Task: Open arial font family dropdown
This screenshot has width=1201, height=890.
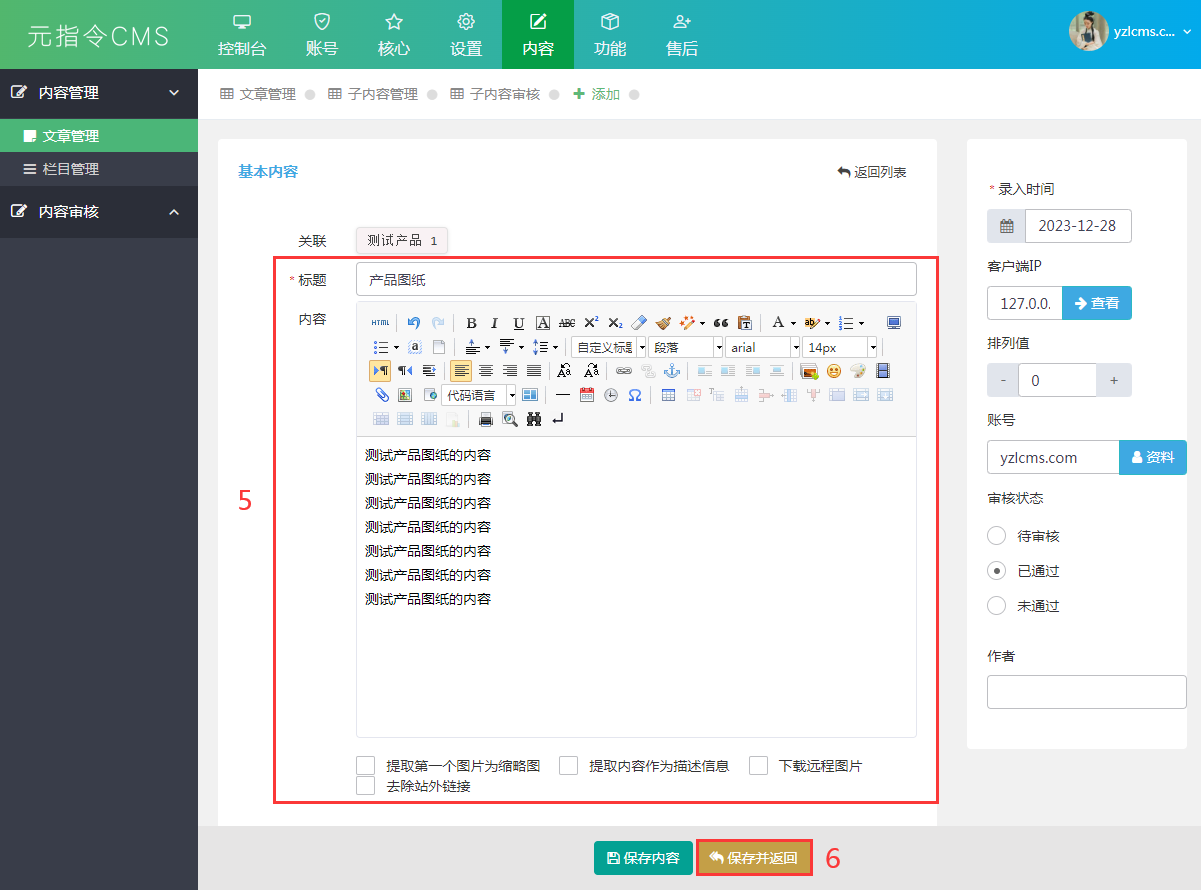Action: pyautogui.click(x=763, y=347)
